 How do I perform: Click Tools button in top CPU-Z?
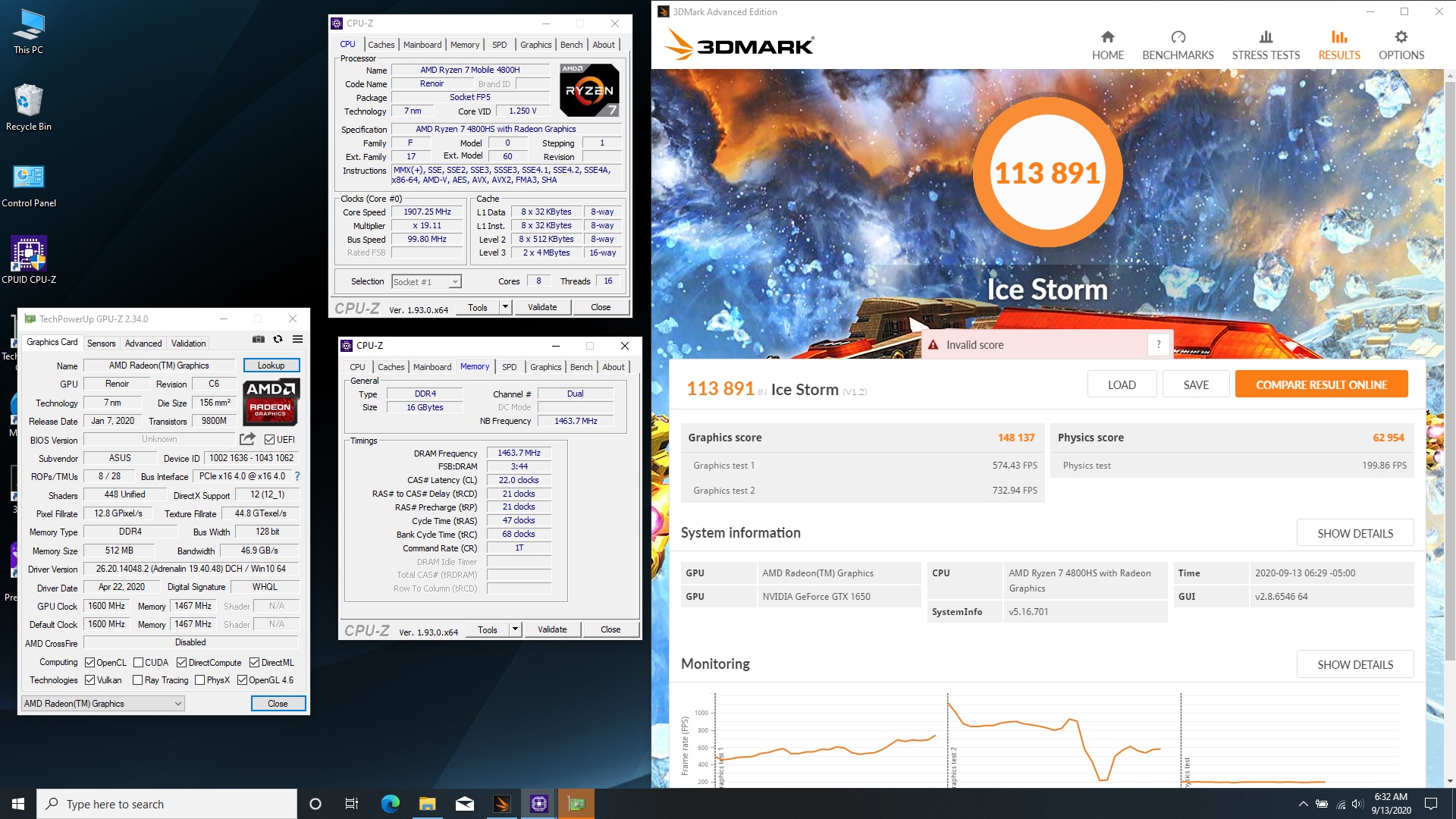pos(478,307)
